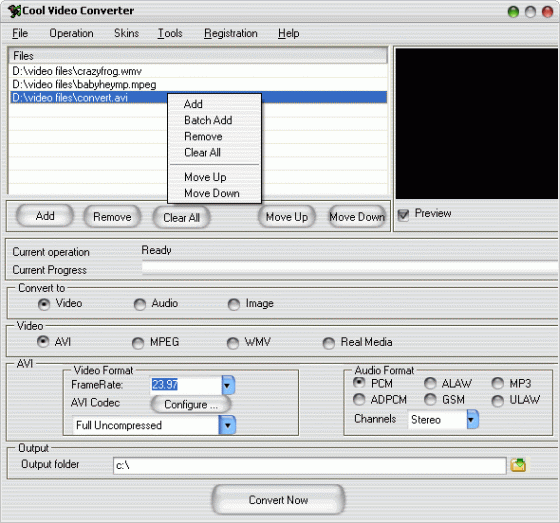The height and width of the screenshot is (523, 560).
Task: Open the Registration menu
Action: (231, 33)
